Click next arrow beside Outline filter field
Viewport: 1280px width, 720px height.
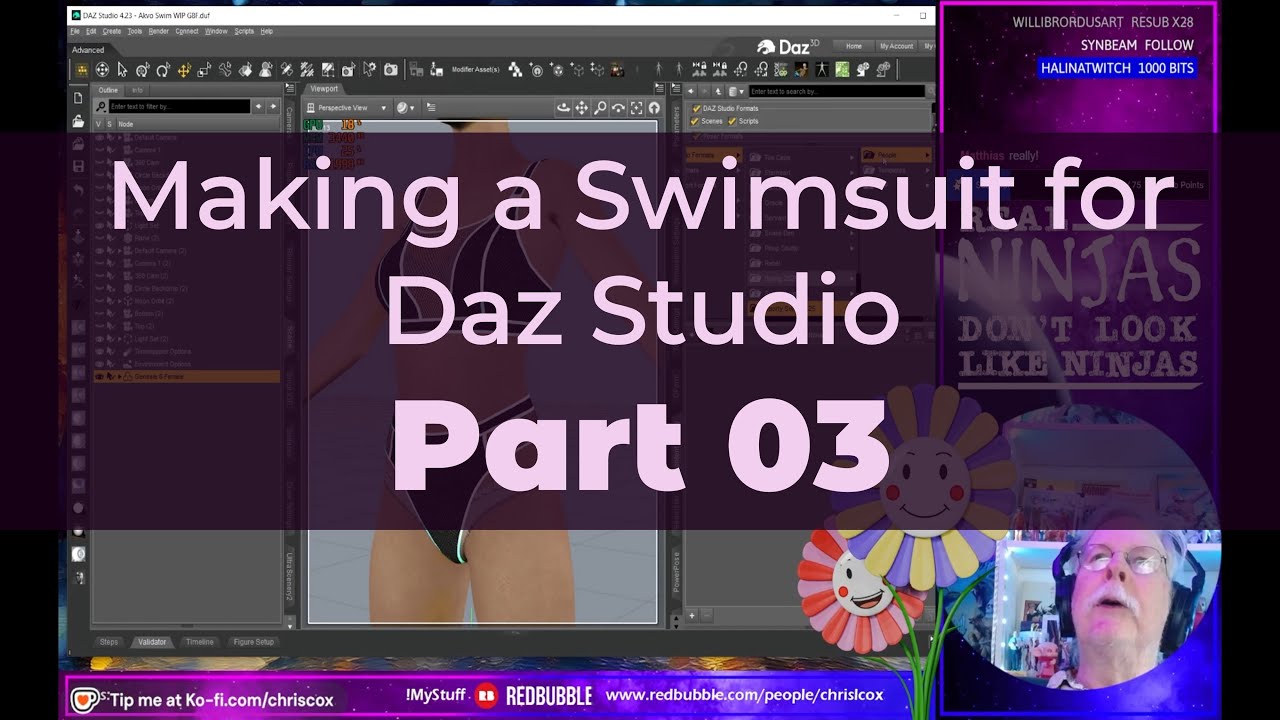273,106
